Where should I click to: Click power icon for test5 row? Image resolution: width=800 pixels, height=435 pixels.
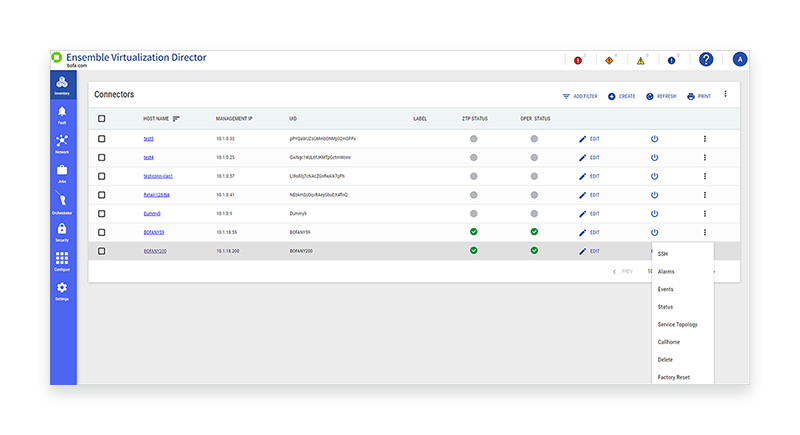(654, 138)
